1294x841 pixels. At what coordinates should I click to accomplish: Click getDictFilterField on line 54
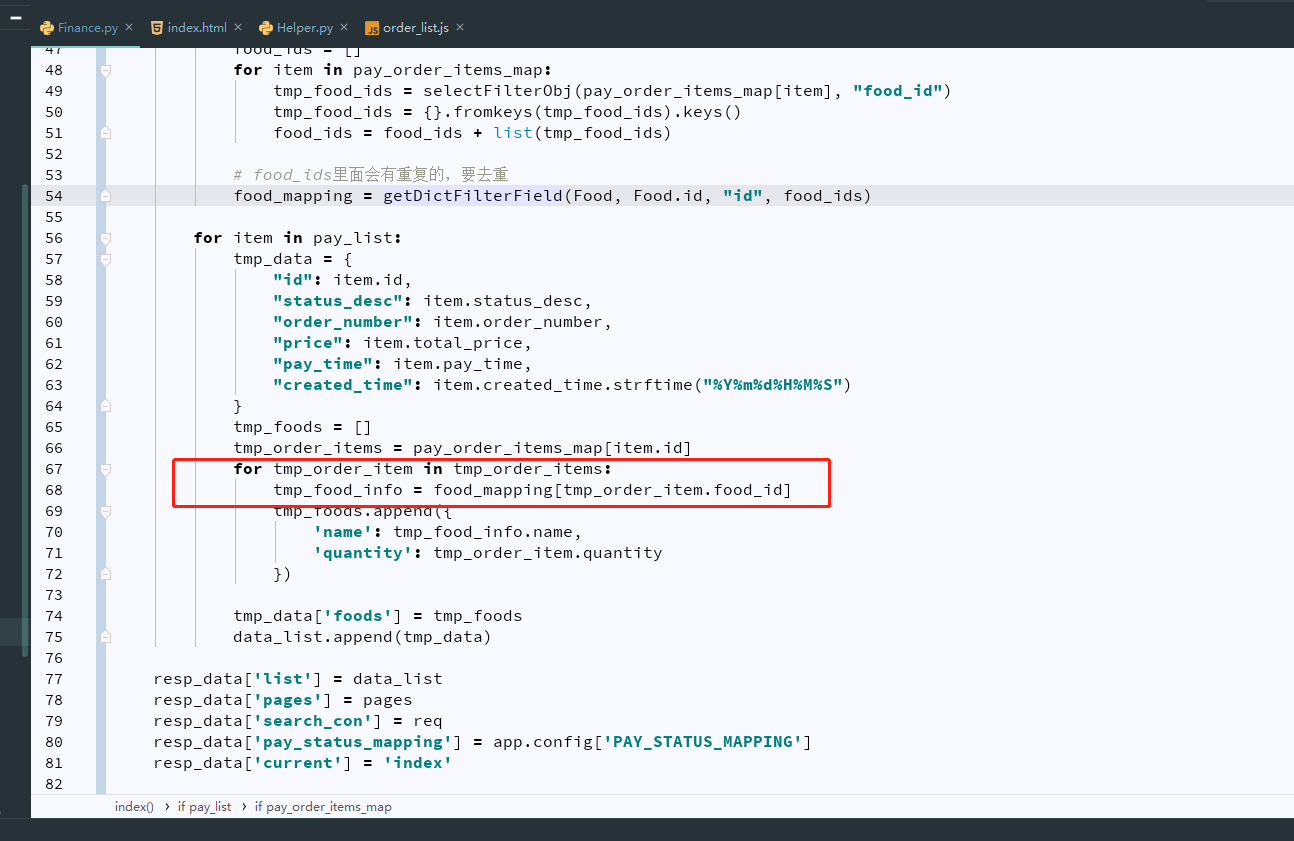coord(474,195)
